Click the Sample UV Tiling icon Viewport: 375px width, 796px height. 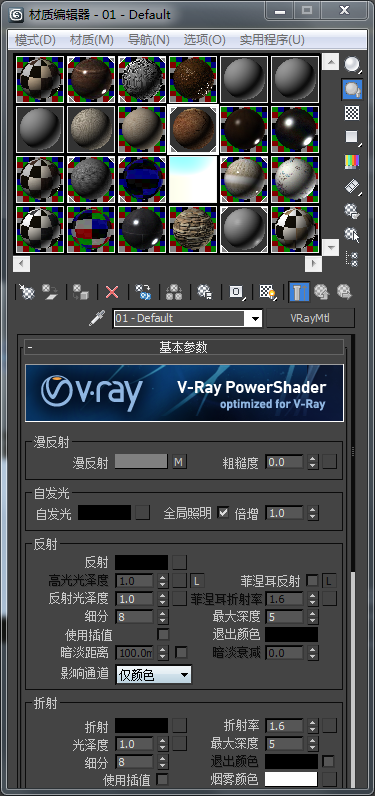click(352, 137)
